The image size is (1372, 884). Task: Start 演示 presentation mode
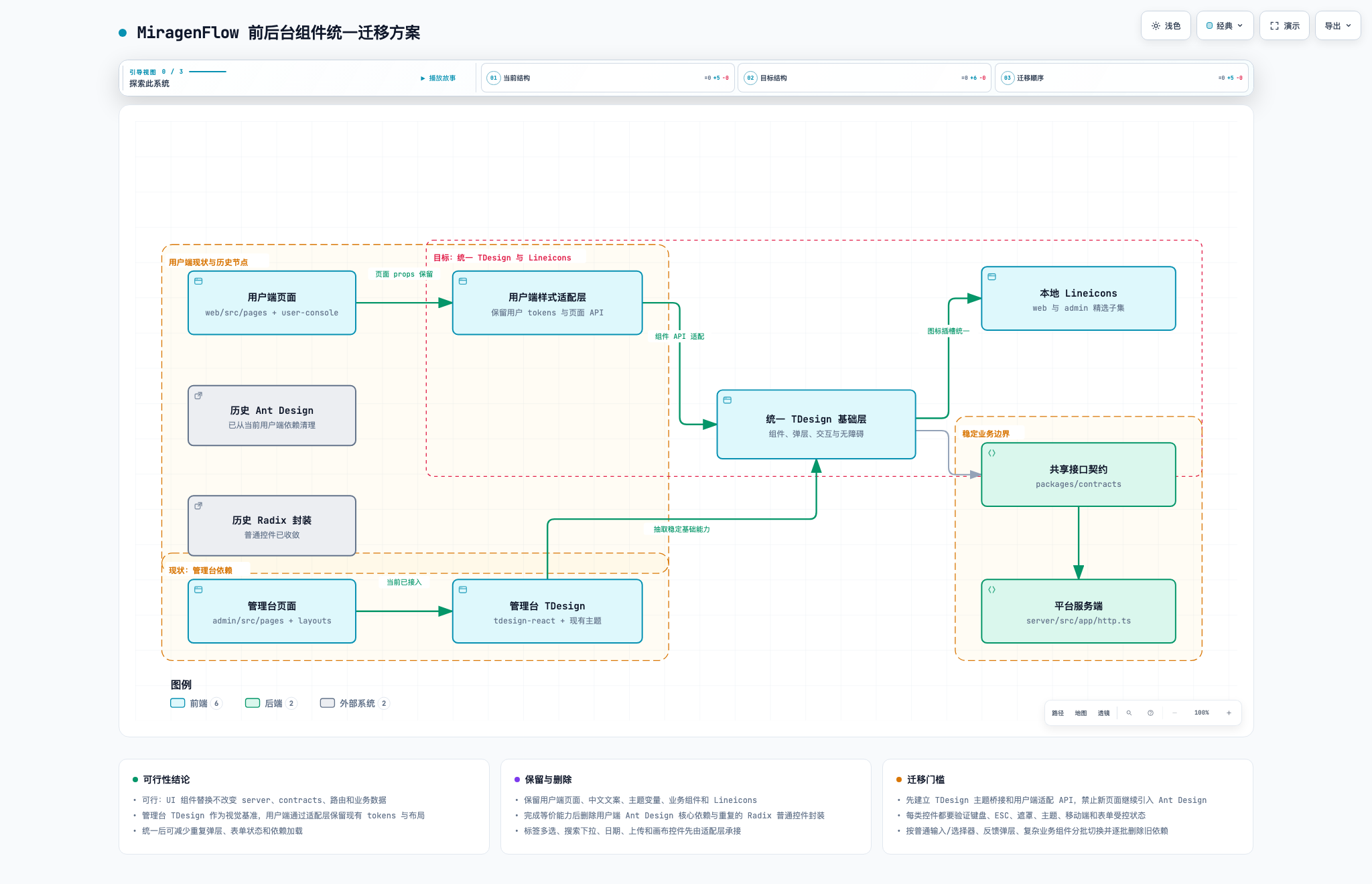pos(1284,26)
